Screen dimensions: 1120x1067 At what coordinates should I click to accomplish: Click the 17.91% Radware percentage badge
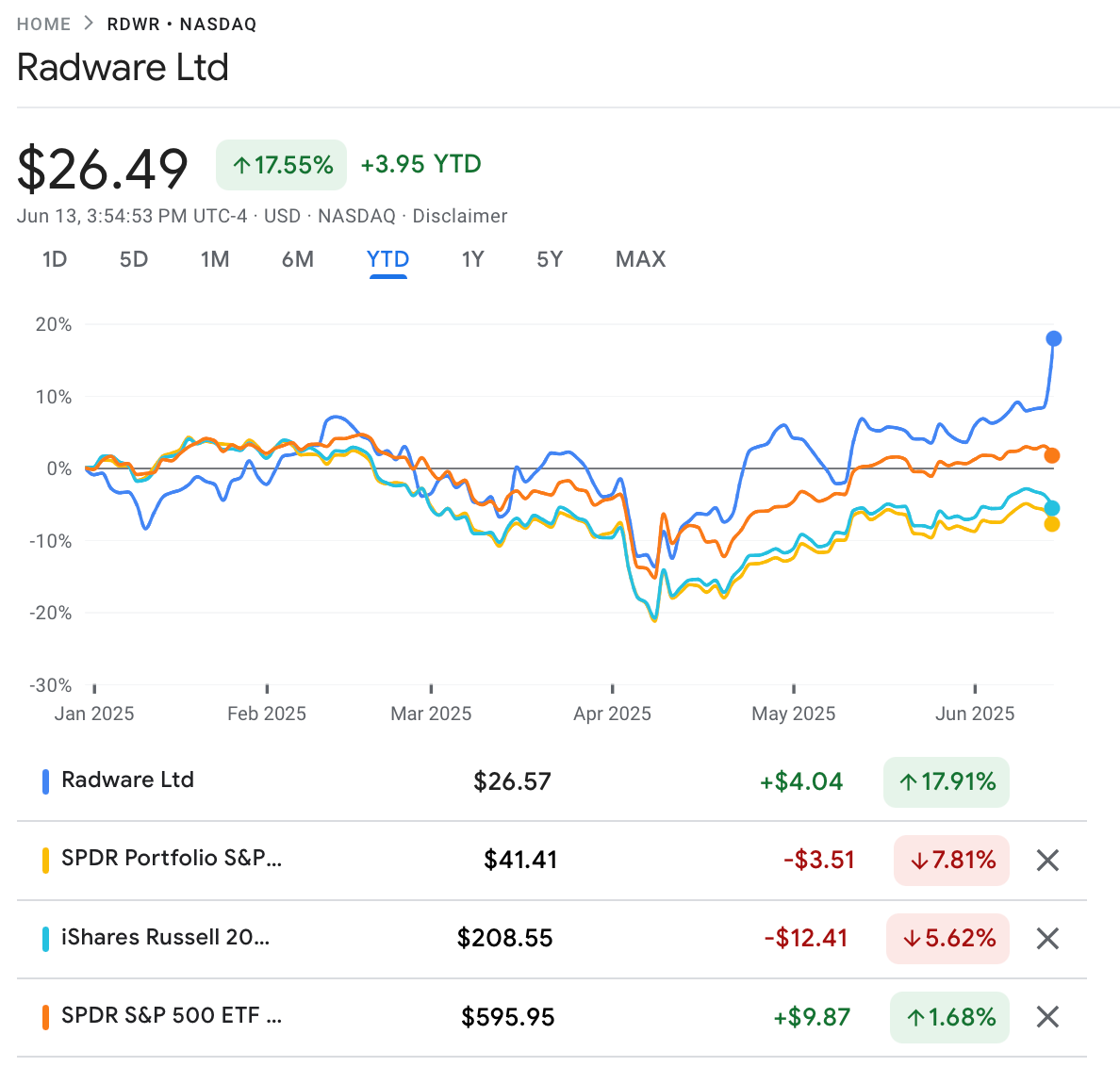click(947, 782)
